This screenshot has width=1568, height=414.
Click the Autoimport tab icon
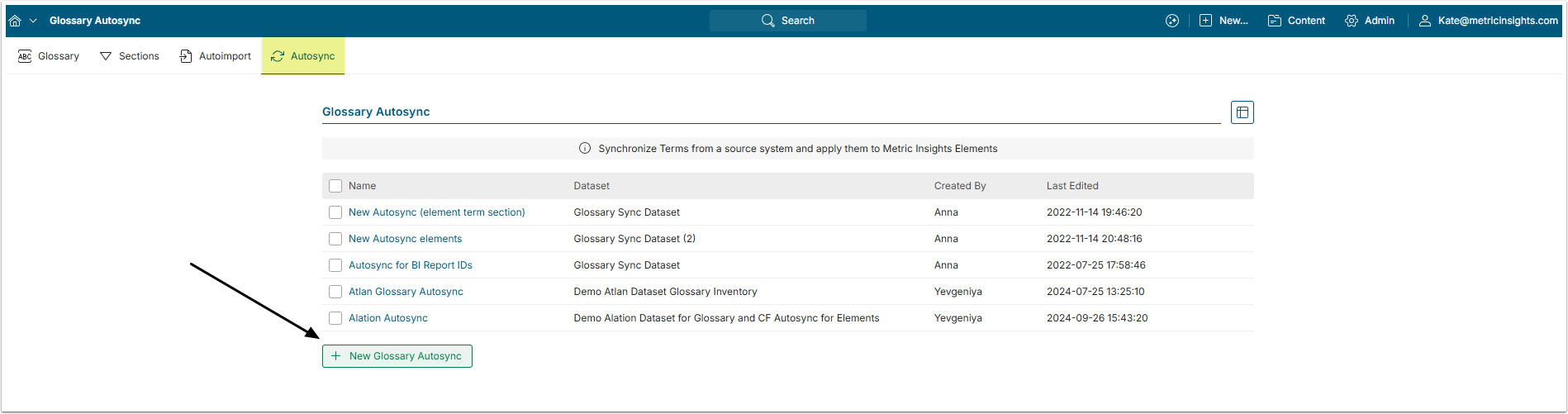coord(186,56)
